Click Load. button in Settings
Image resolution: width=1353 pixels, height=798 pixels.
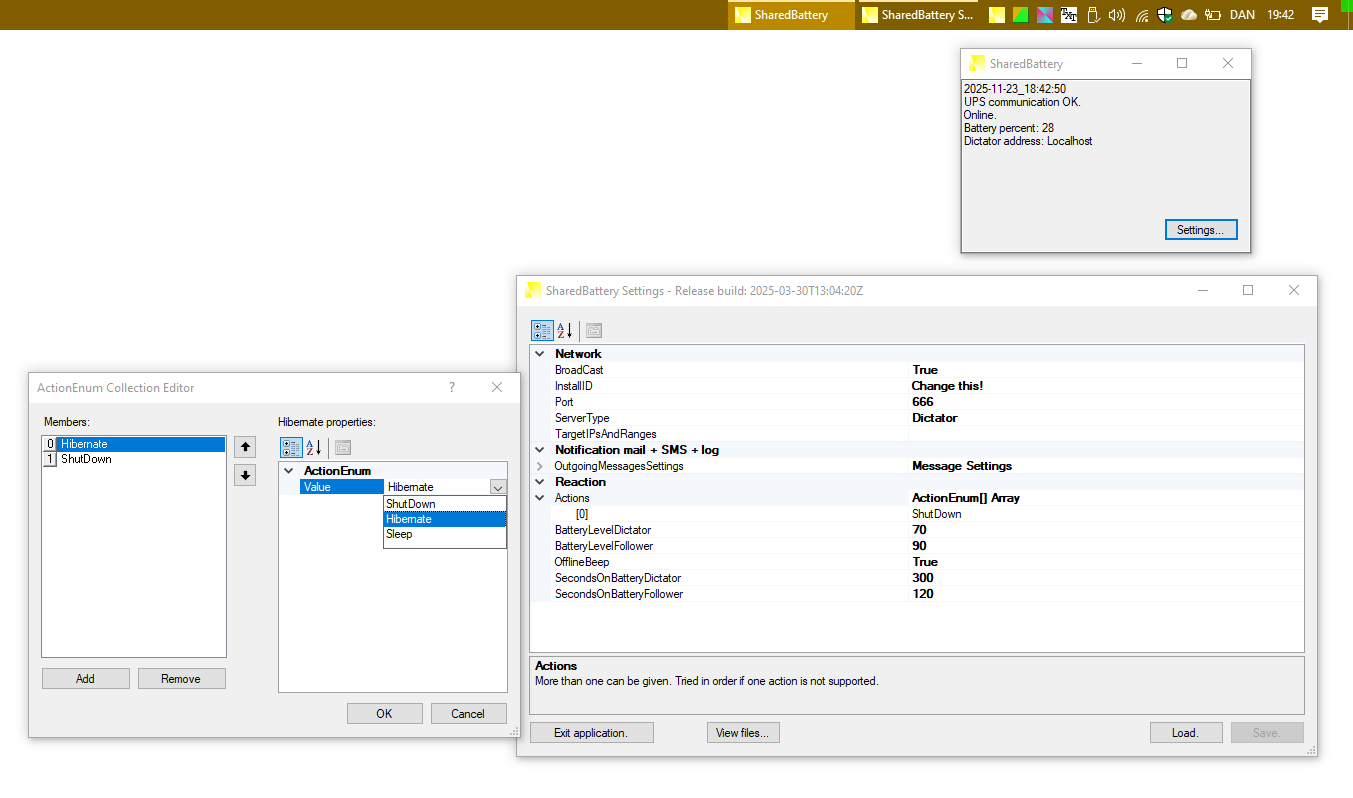(1185, 733)
